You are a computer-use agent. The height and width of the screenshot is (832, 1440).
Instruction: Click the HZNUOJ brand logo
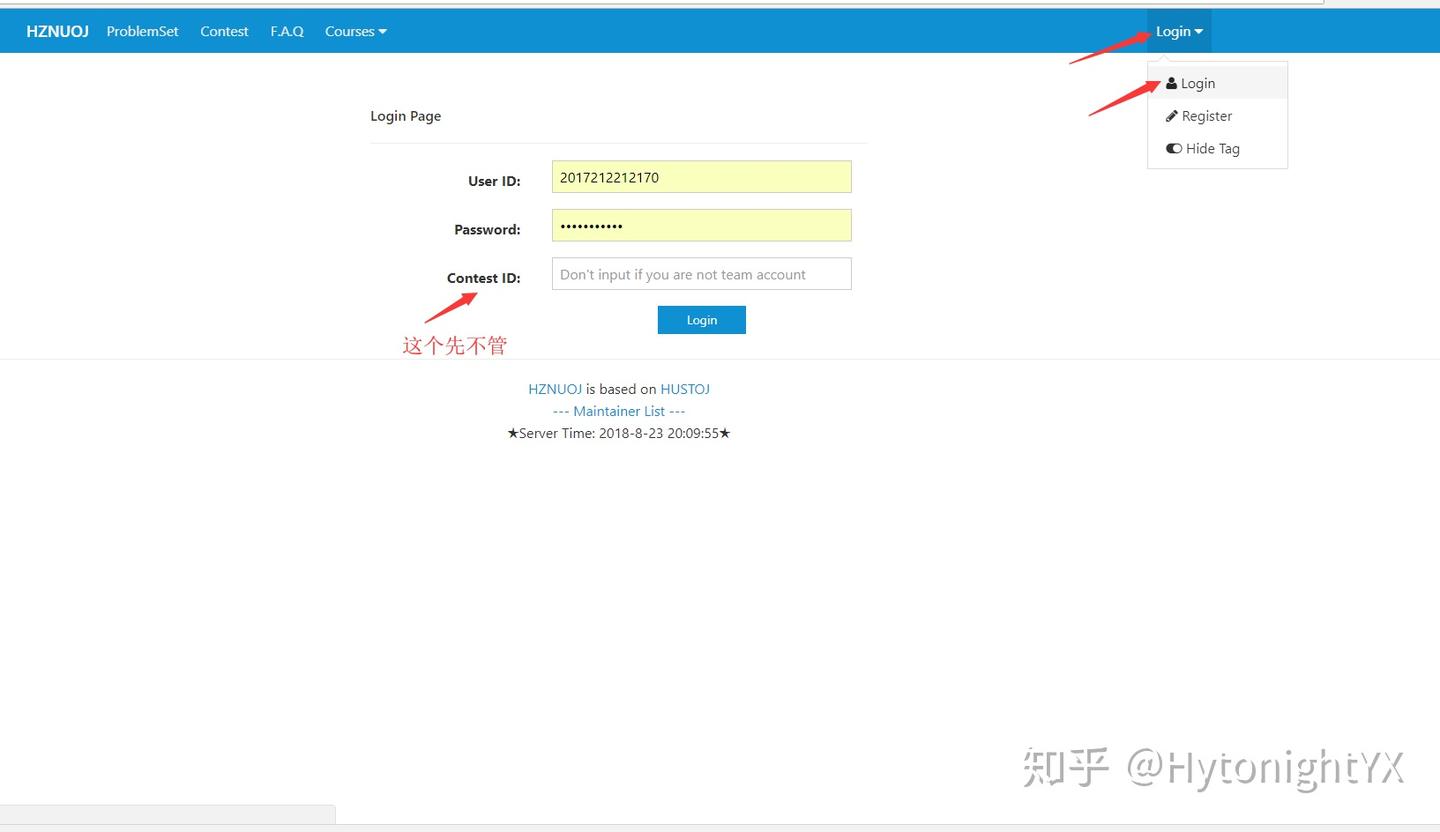[x=57, y=31]
